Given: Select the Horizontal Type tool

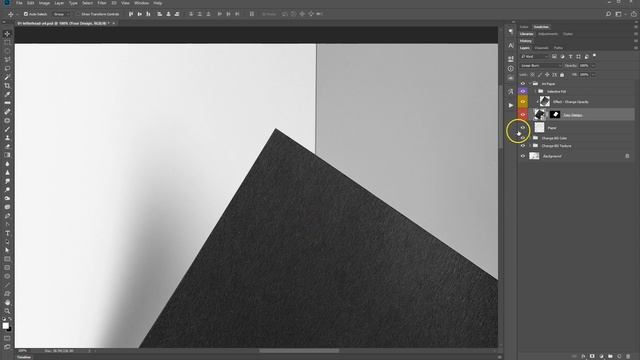Looking at the screenshot, I should tap(7, 233).
